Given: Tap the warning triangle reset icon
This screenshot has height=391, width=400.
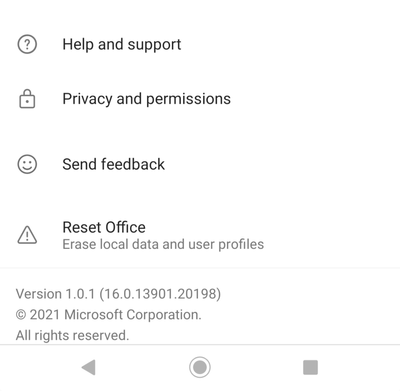Looking at the screenshot, I should [27, 235].
